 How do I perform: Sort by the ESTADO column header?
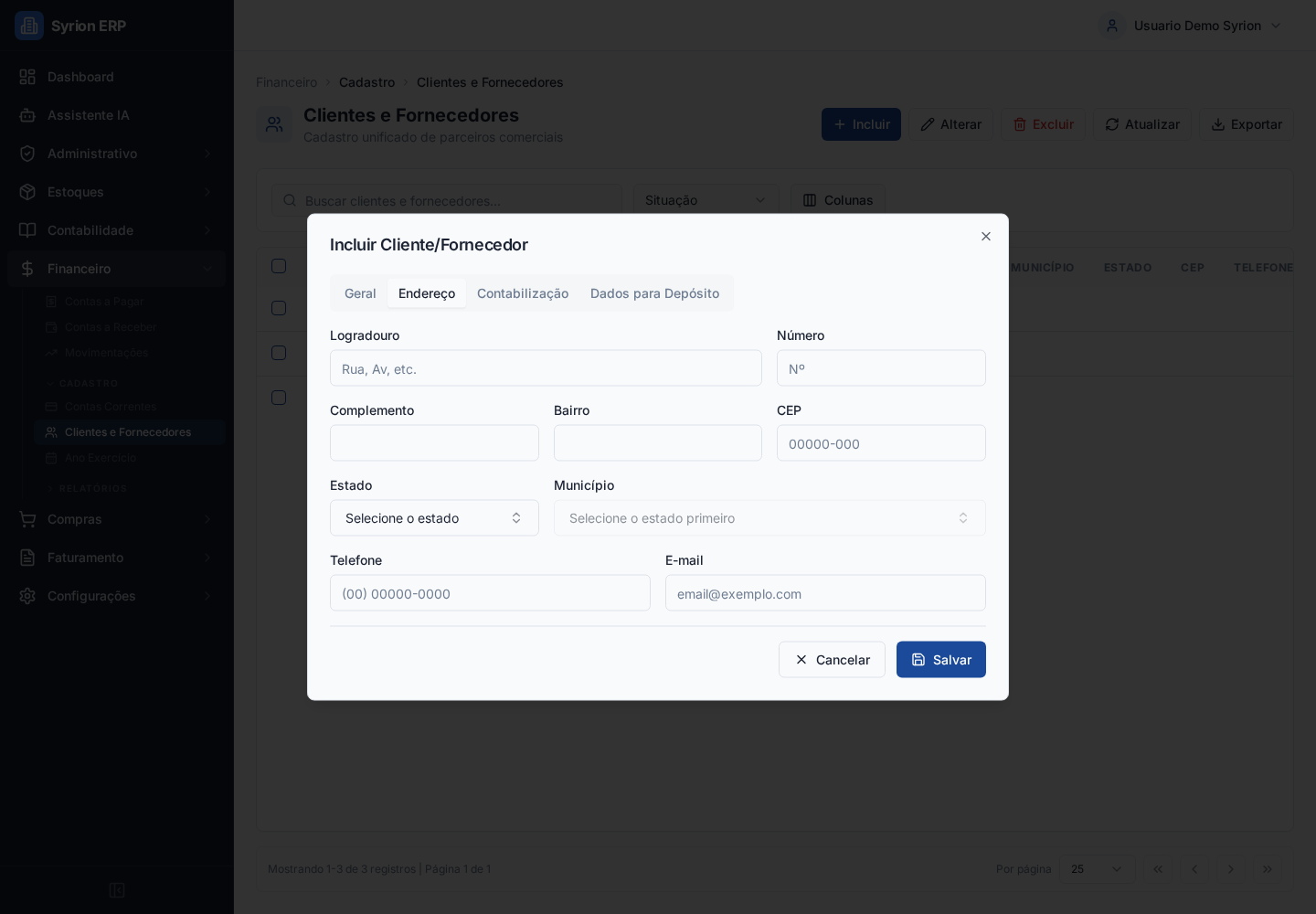1128,268
